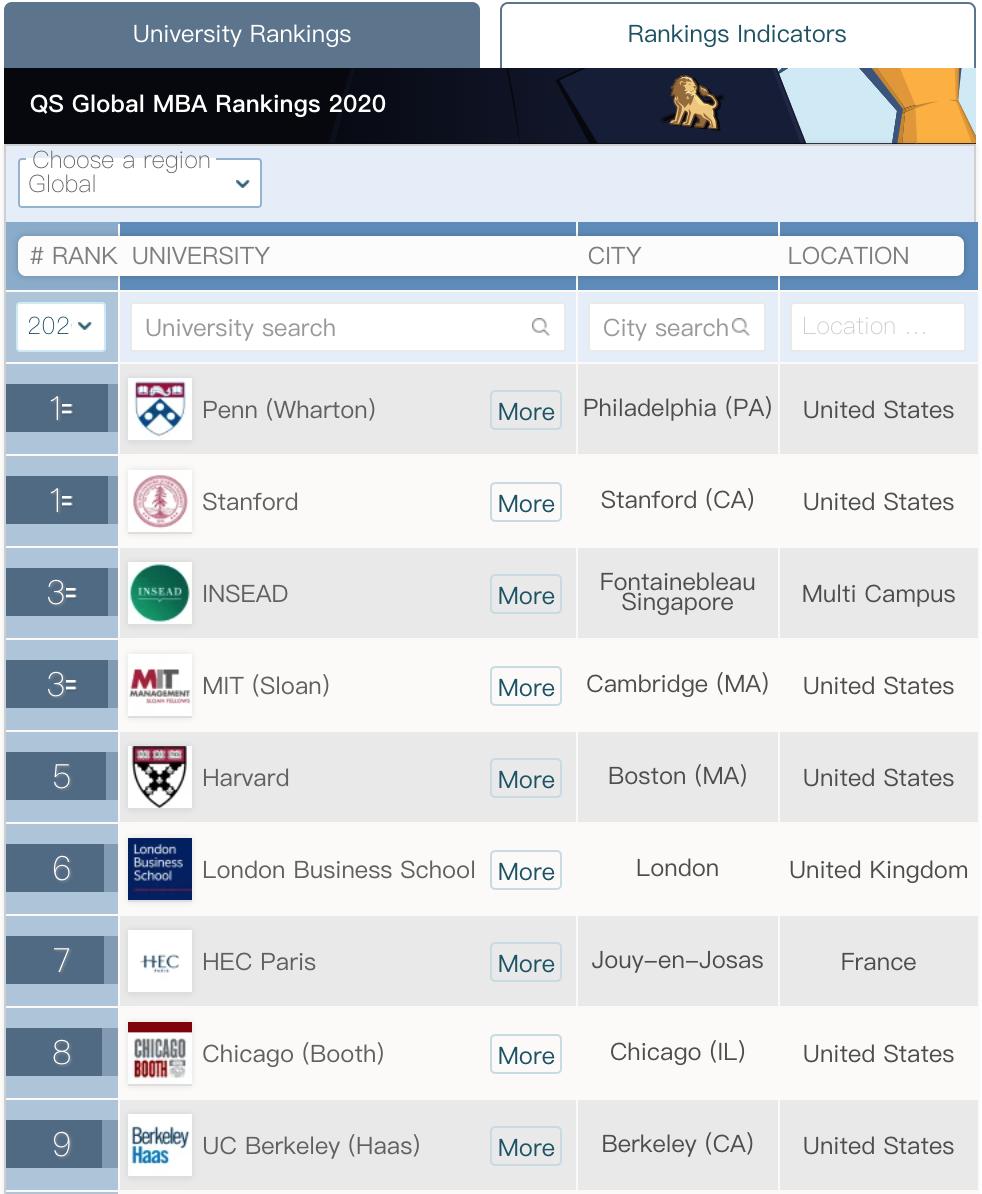The width and height of the screenshot is (982, 1194).
Task: Click the Stanford seal logo
Action: pyautogui.click(x=160, y=501)
